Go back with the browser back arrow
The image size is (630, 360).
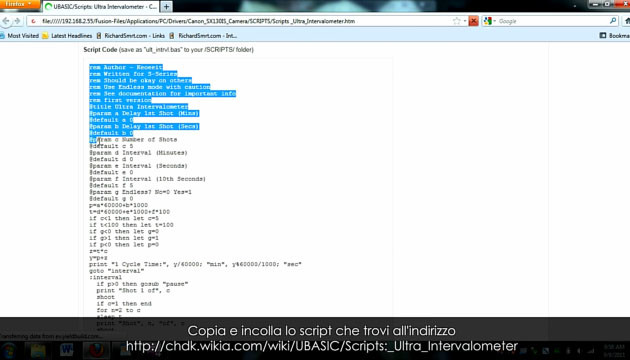(x=6, y=21)
